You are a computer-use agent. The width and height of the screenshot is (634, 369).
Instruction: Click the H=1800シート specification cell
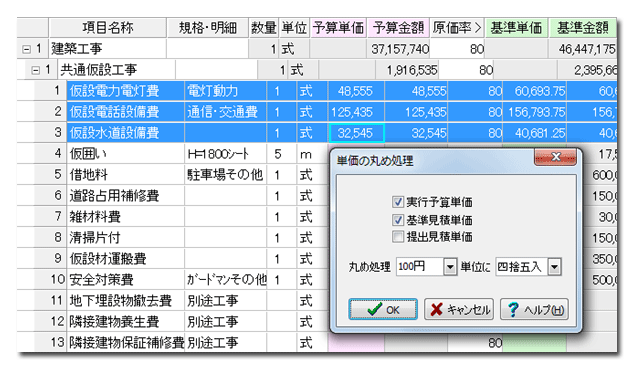tap(226, 154)
